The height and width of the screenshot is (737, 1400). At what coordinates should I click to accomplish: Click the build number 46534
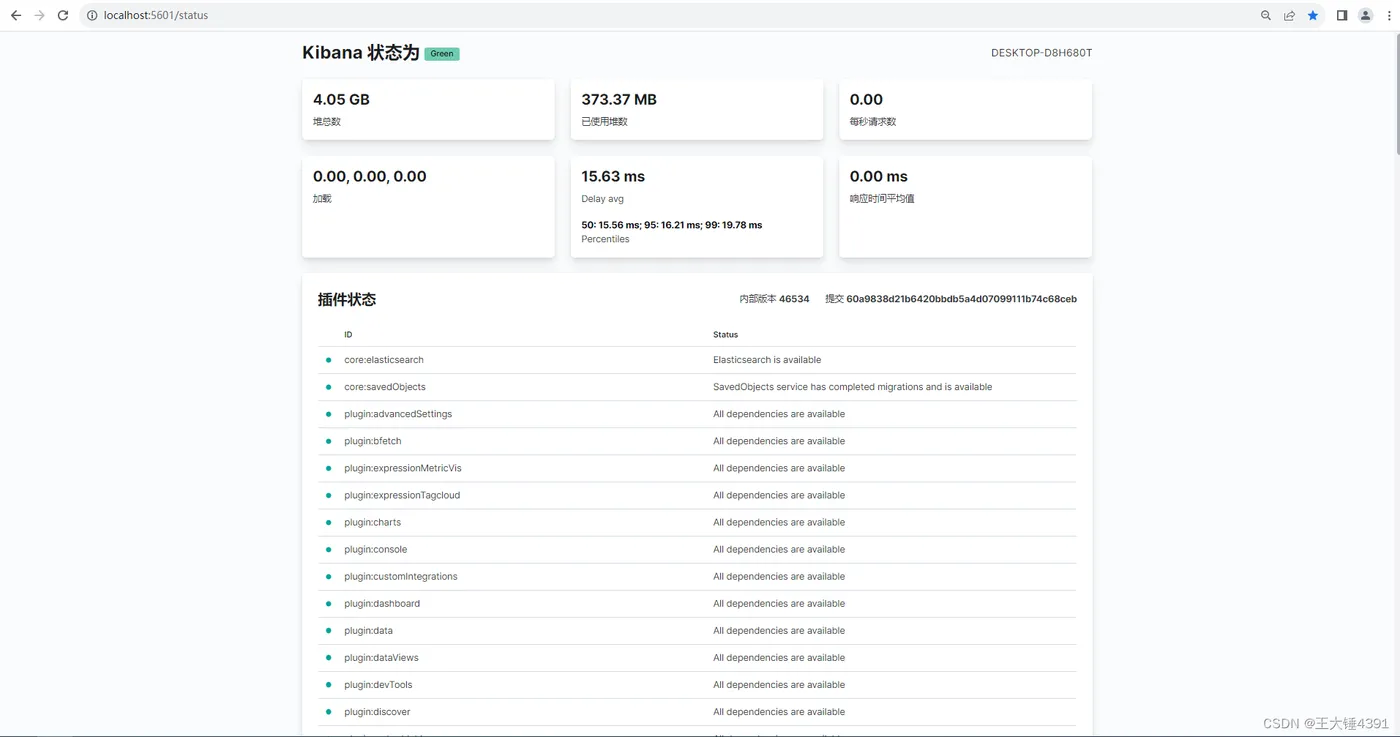pos(794,299)
